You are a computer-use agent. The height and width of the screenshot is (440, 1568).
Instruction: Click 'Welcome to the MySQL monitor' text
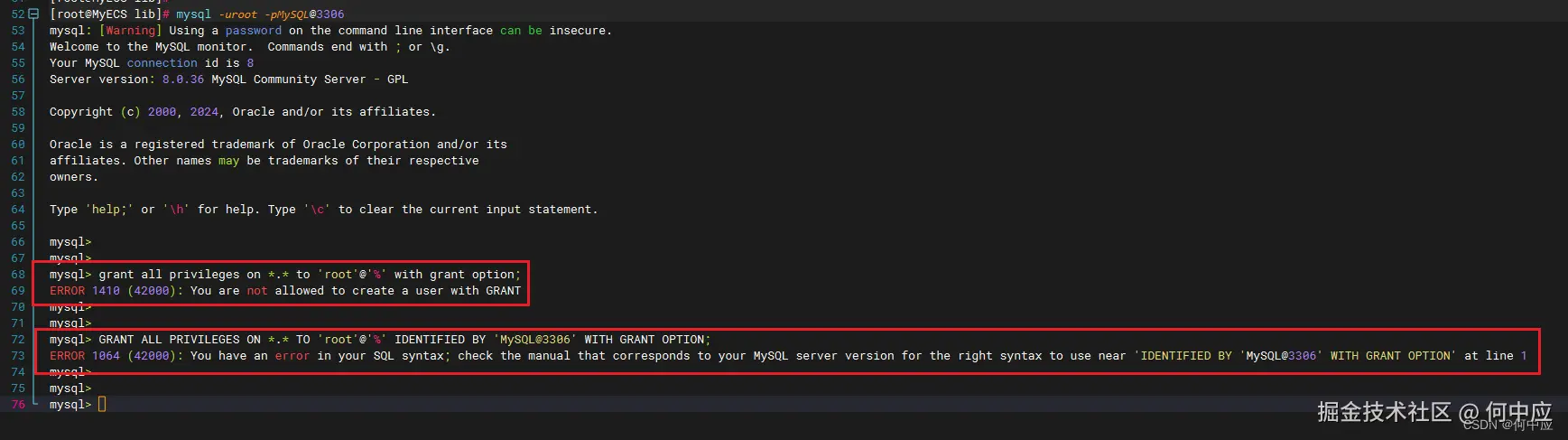148,47
